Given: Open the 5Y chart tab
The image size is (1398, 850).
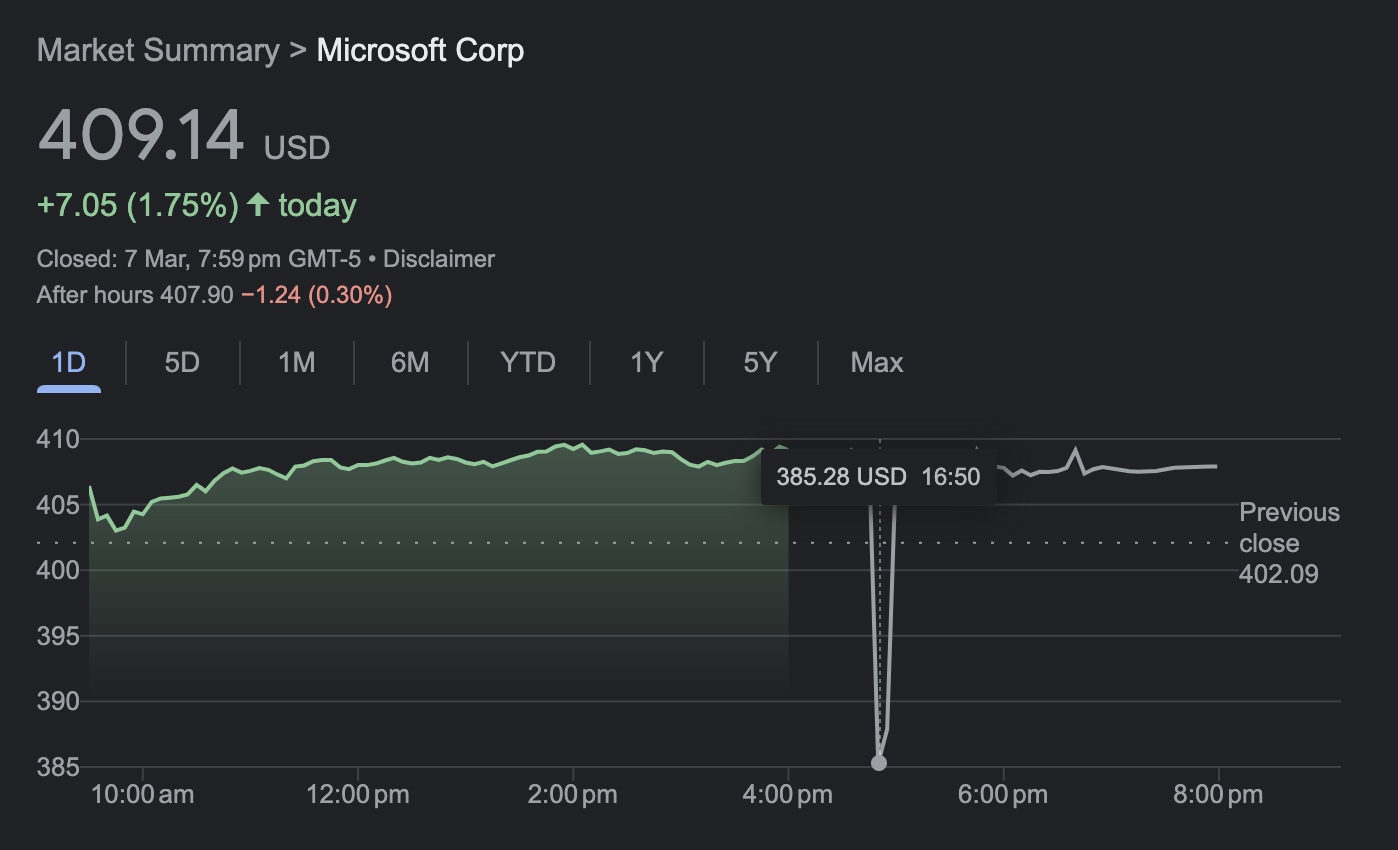Looking at the screenshot, I should click(760, 362).
